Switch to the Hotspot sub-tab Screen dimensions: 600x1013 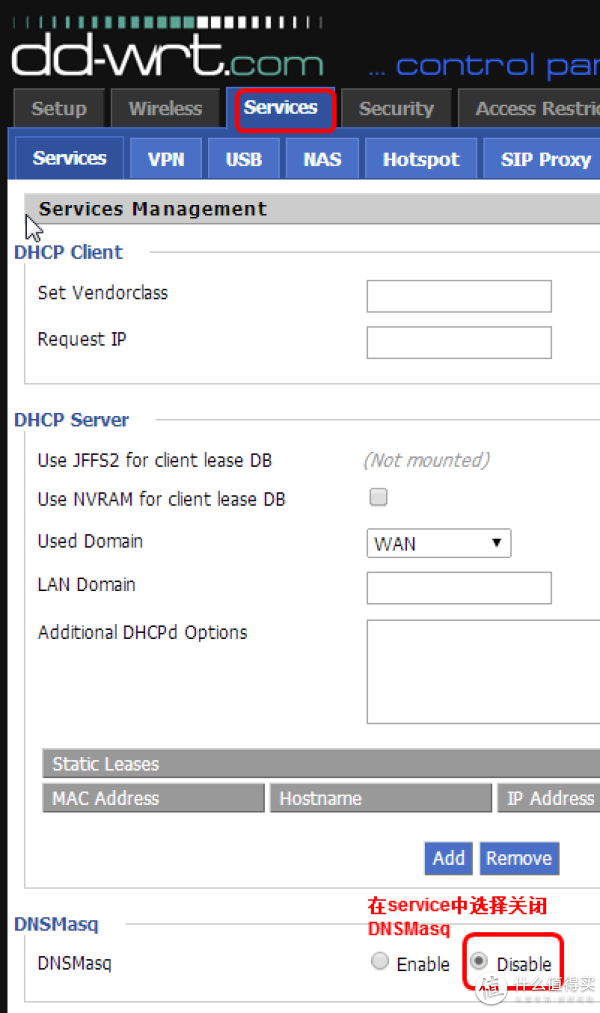click(x=421, y=159)
